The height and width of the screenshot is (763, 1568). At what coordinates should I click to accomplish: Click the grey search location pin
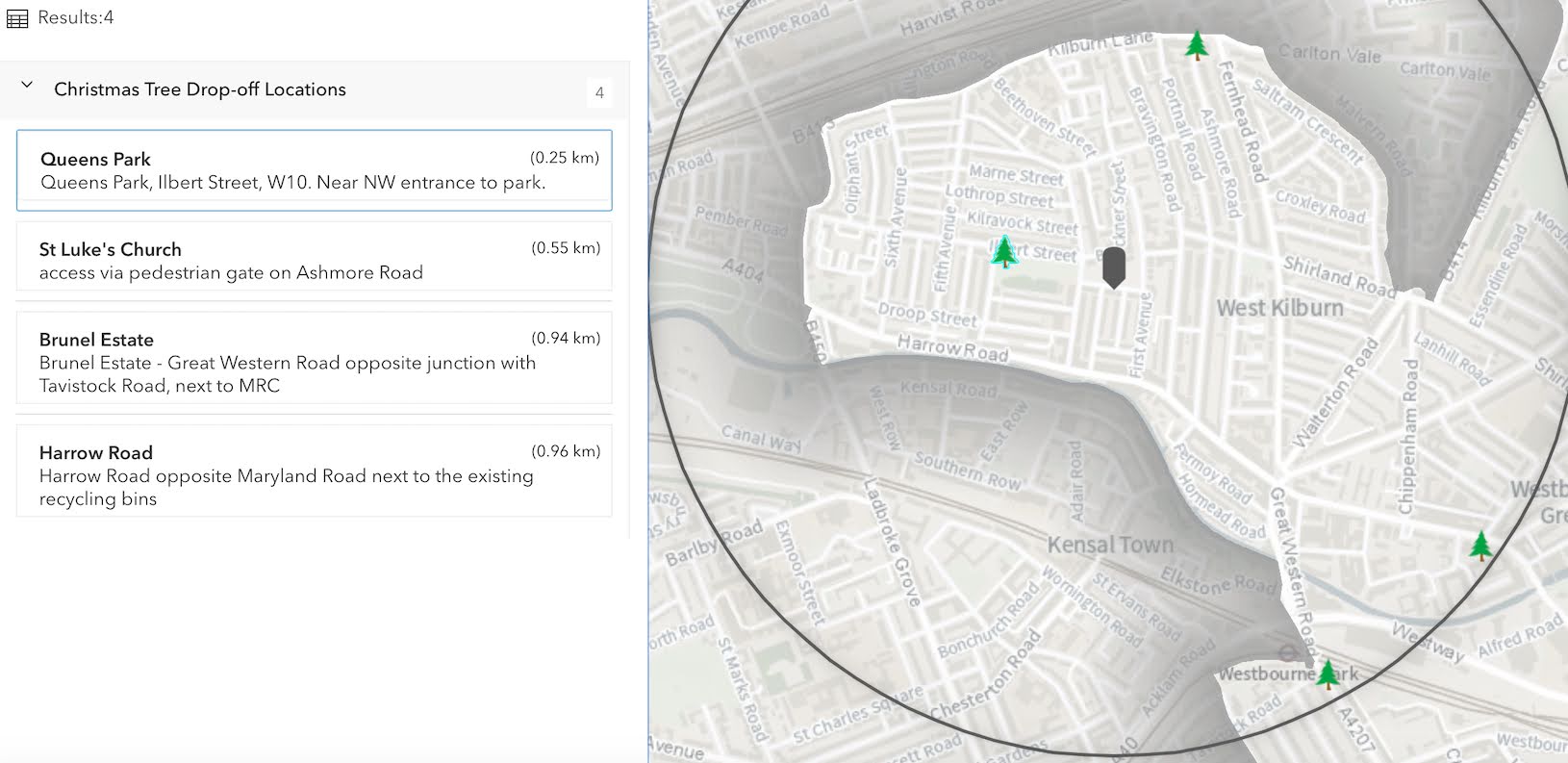point(1113,267)
